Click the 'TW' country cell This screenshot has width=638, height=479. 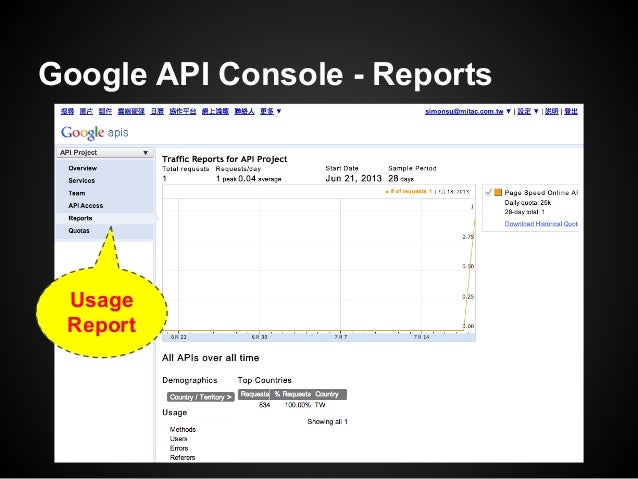[320, 405]
